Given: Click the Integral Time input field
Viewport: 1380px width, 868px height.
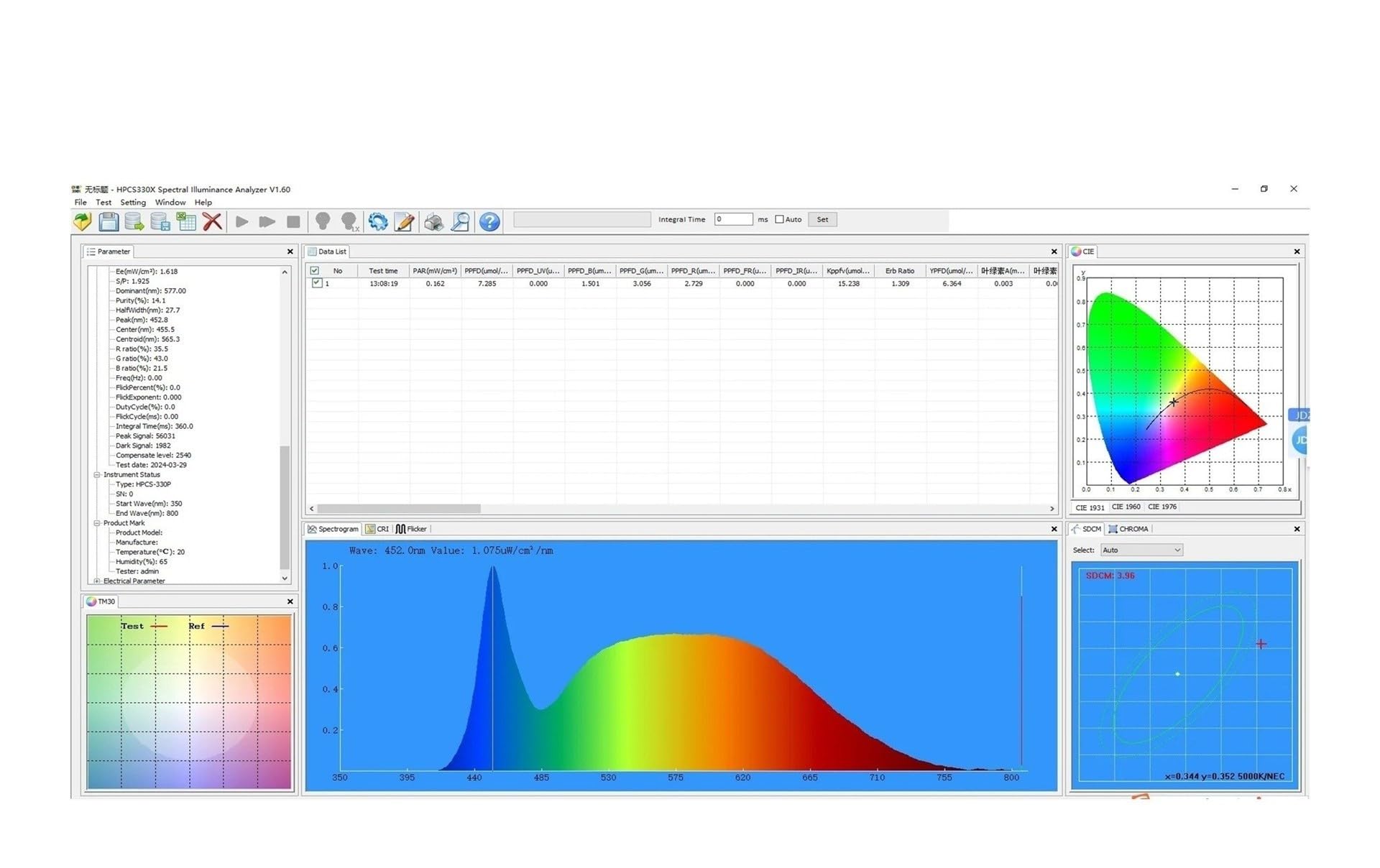Looking at the screenshot, I should point(733,219).
